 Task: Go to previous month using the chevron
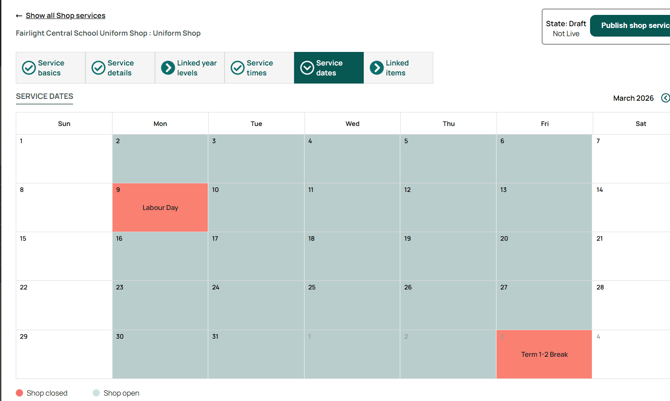(665, 98)
